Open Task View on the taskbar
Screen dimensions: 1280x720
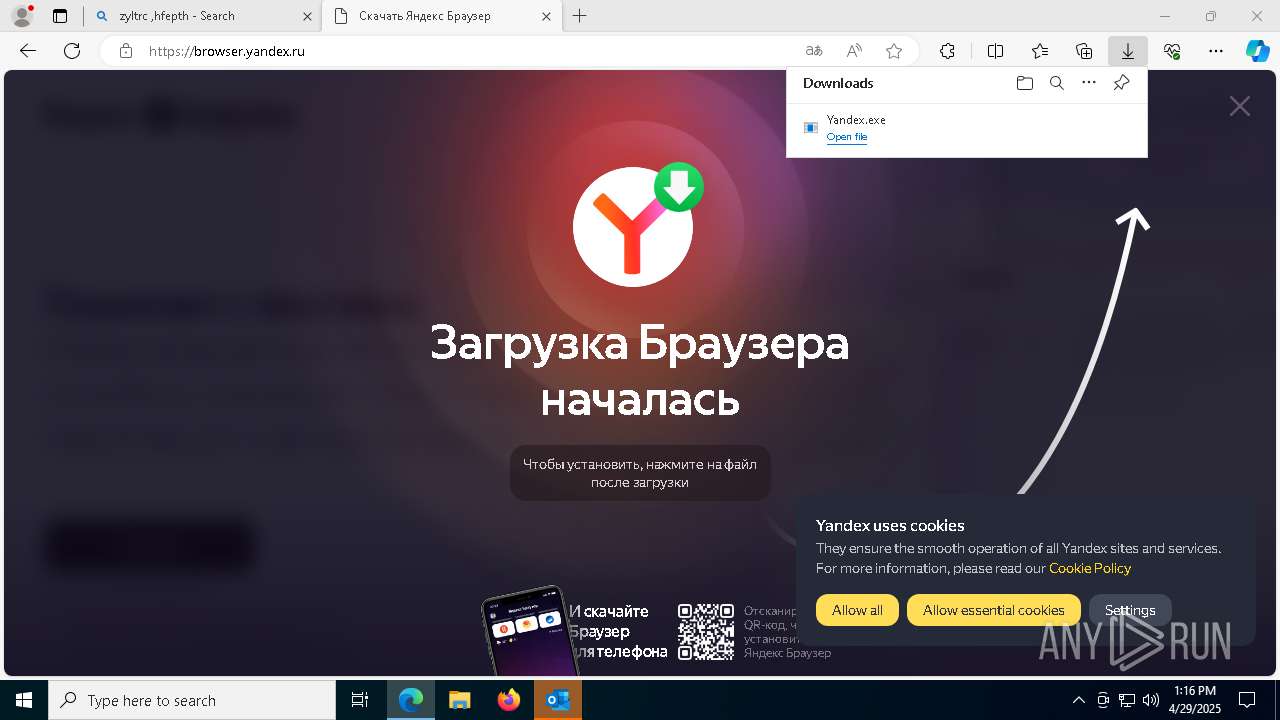pos(360,700)
